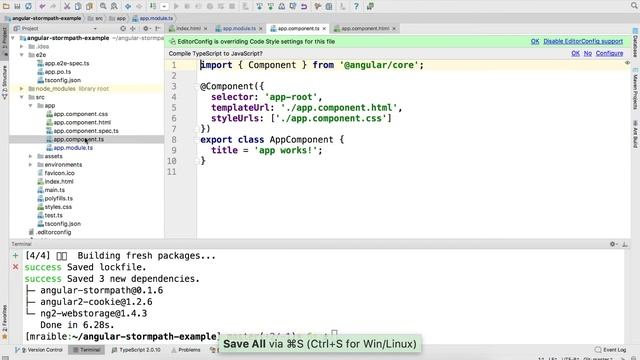The width and height of the screenshot is (640, 360).
Task: Click No in Compile TypeScript prompt
Action: (587, 53)
